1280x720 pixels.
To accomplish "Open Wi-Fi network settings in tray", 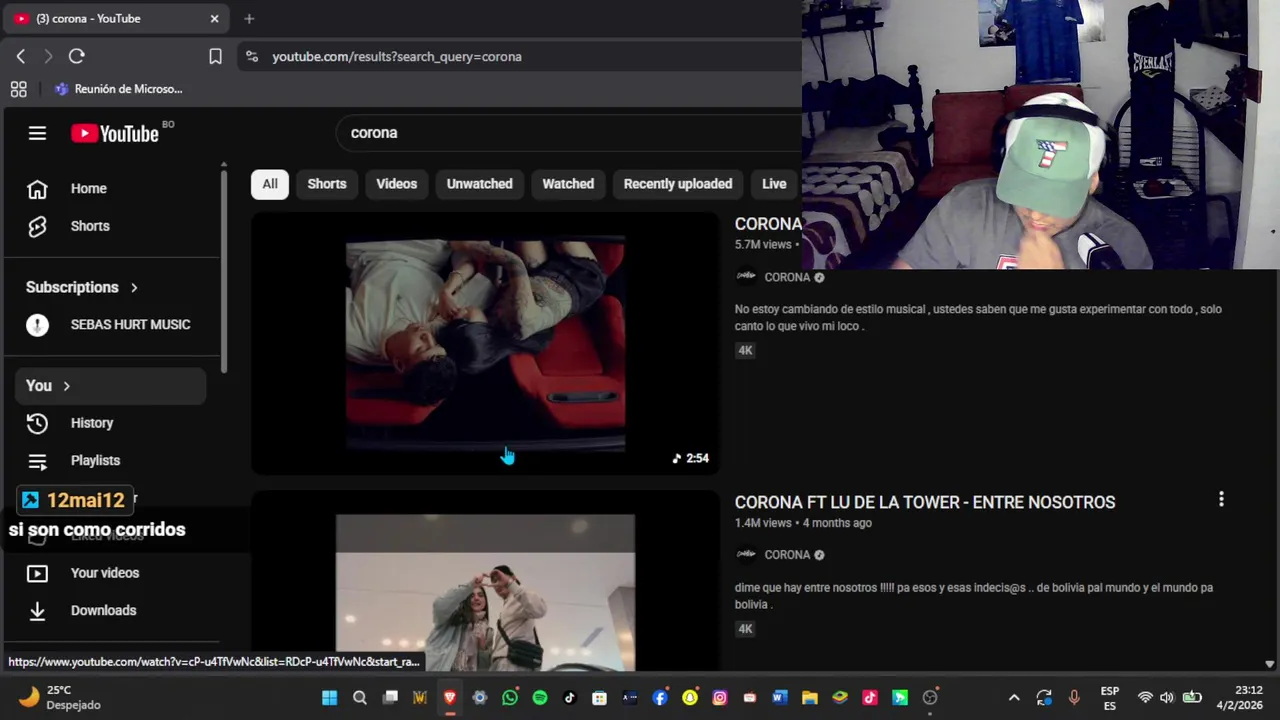I will pos(1145,698).
